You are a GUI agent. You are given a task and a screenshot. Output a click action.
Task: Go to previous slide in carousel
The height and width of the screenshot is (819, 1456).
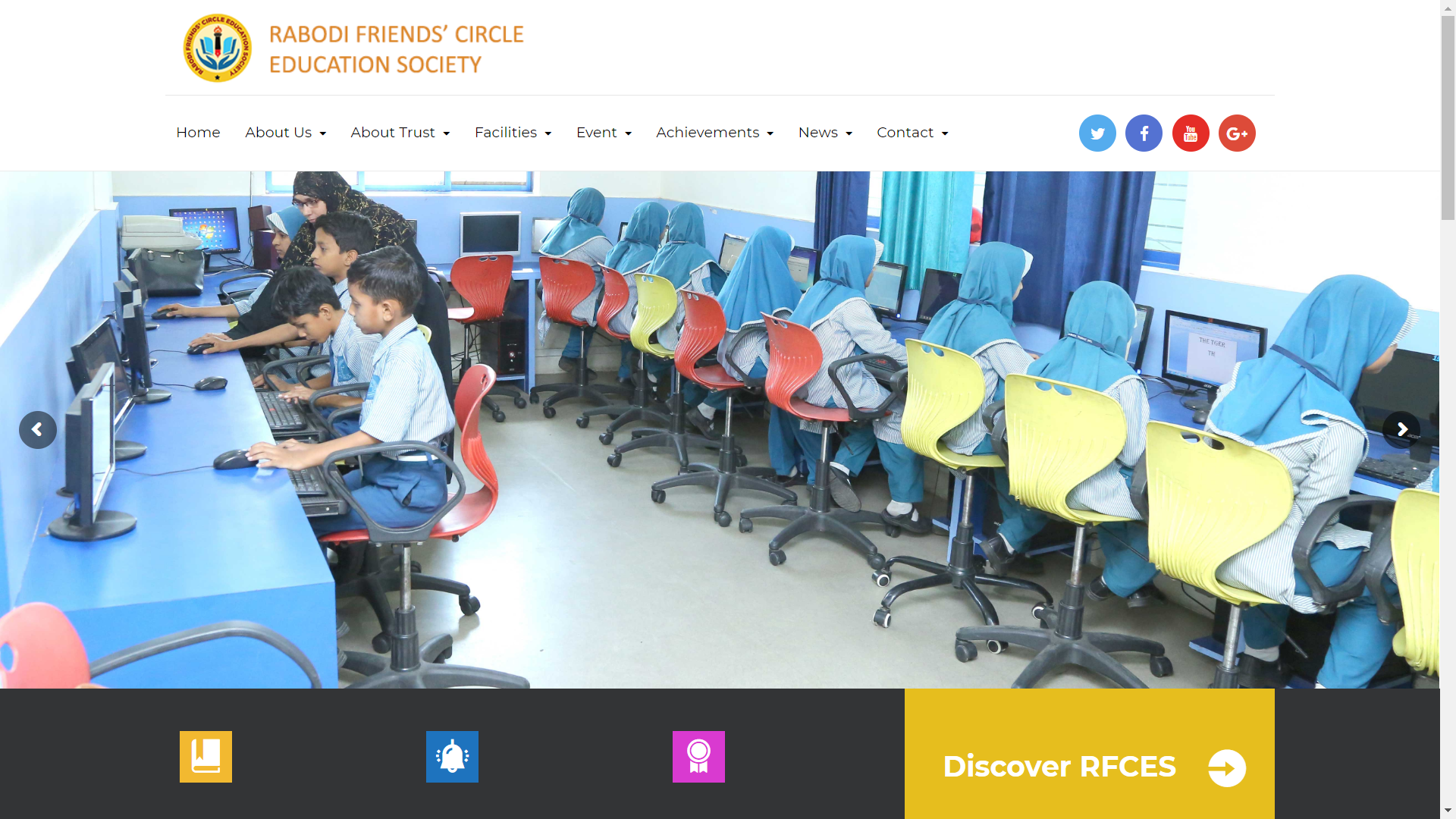(38, 430)
